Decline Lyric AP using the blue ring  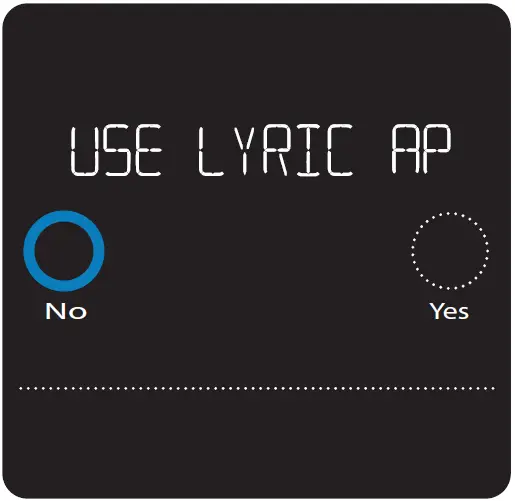click(x=64, y=251)
